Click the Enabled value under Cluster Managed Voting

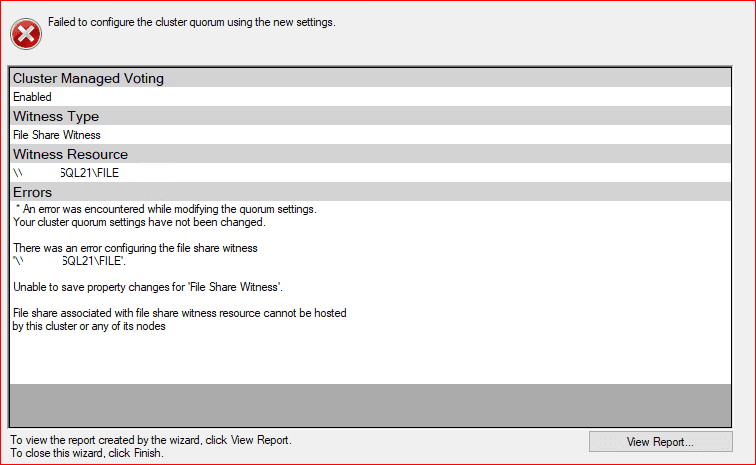click(32, 97)
